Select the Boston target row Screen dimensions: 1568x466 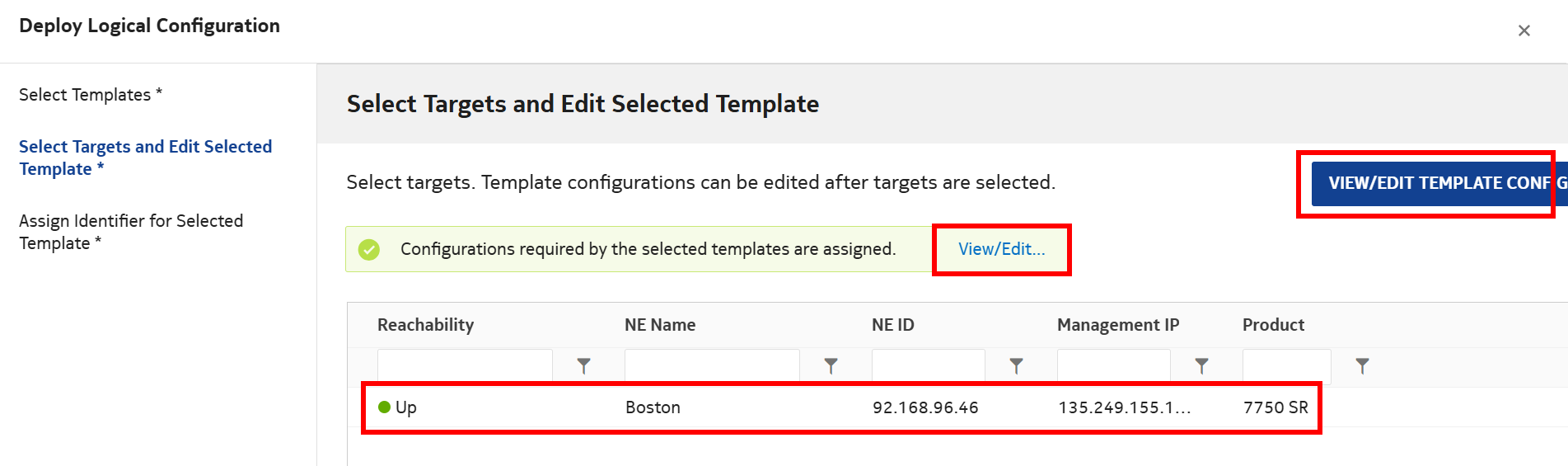click(840, 407)
